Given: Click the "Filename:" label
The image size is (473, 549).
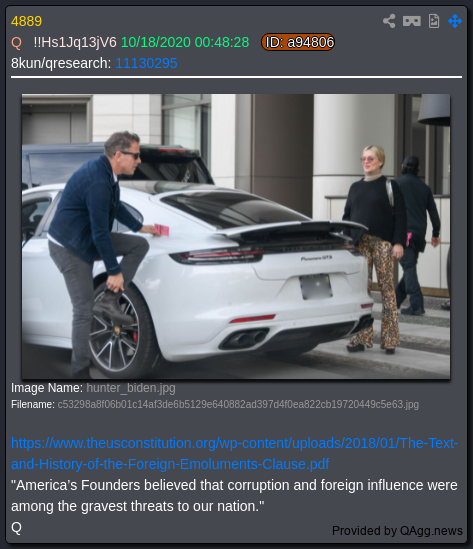Looking at the screenshot, I should (33, 404).
